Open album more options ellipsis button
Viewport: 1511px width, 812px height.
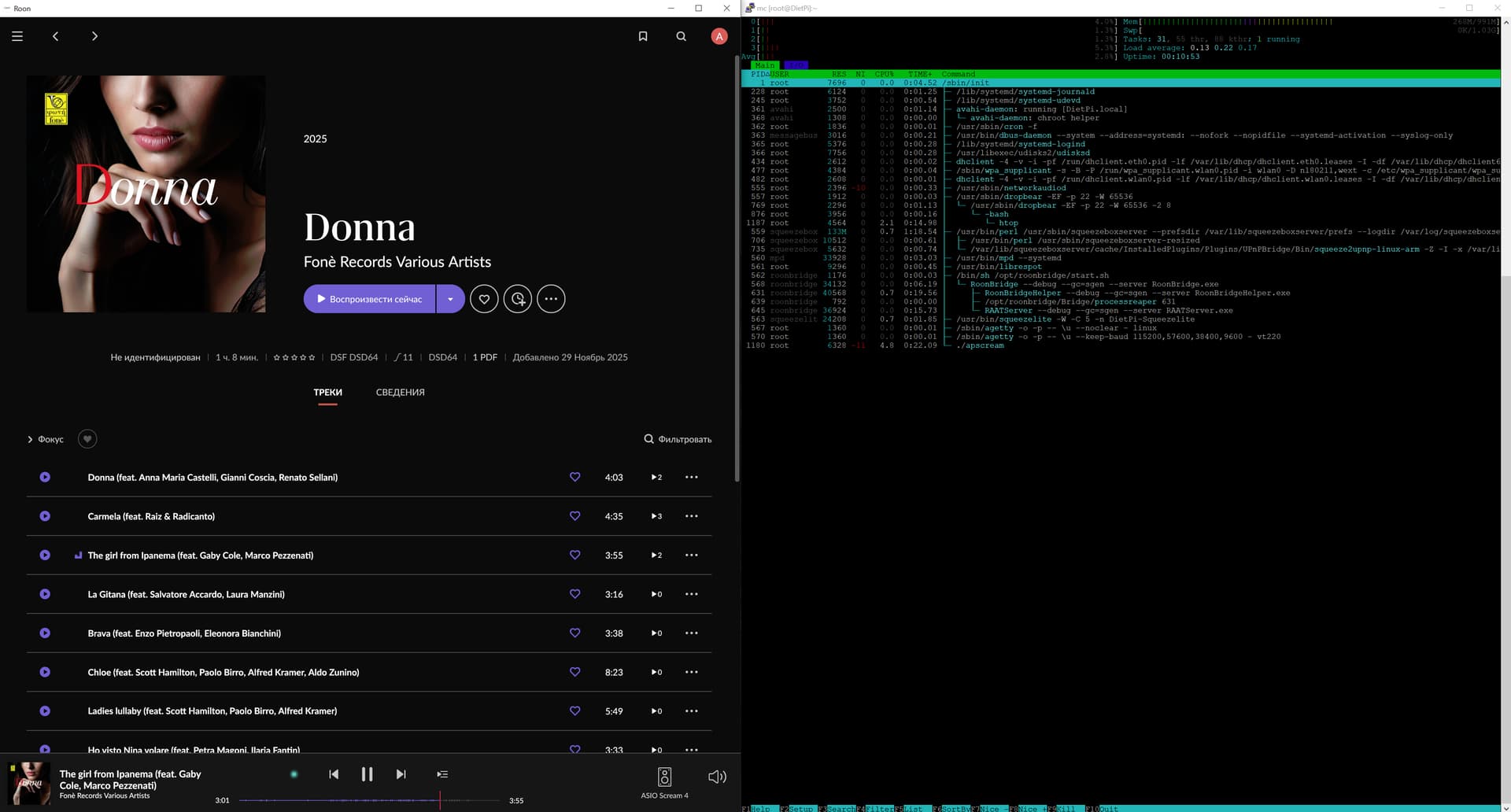pos(551,299)
